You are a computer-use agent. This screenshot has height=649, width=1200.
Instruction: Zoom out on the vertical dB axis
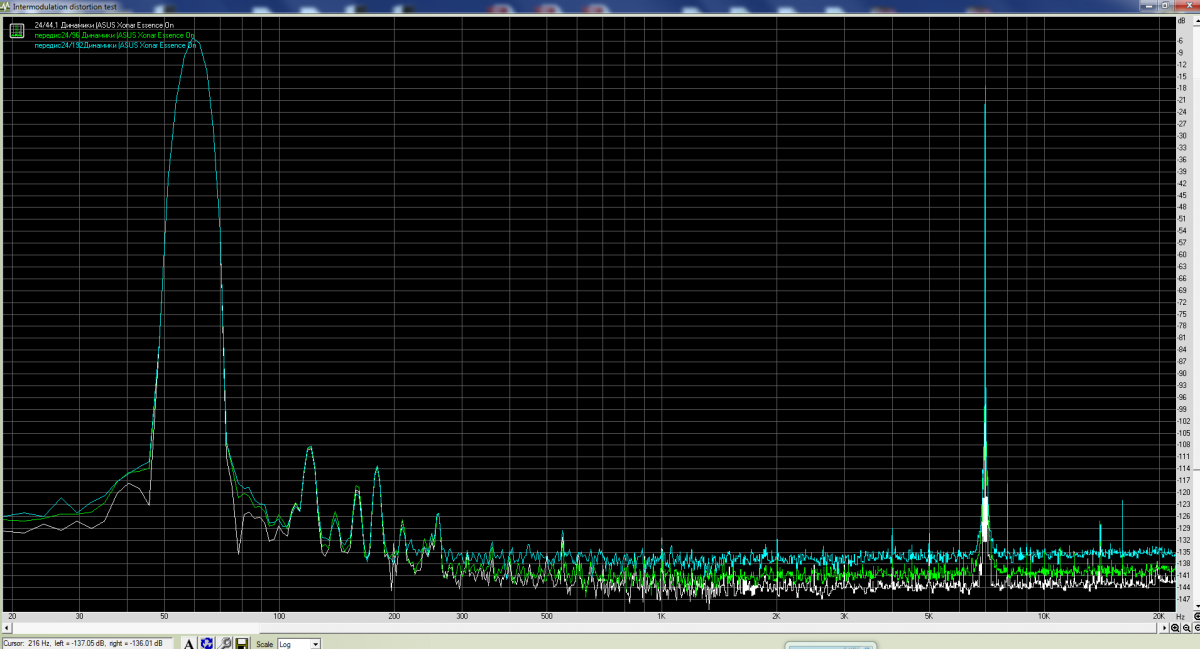pos(1197,627)
